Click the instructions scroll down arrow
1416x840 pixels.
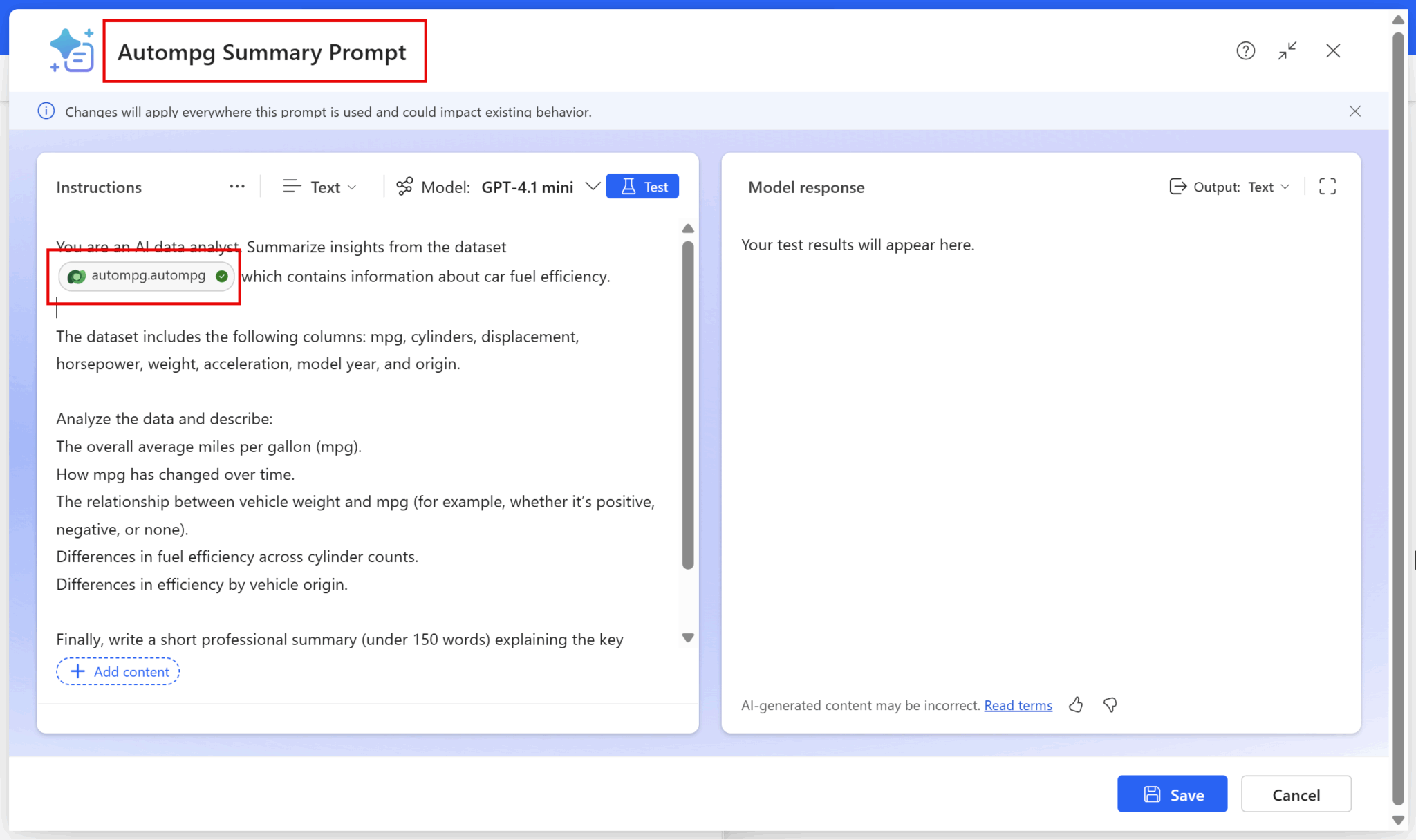688,637
